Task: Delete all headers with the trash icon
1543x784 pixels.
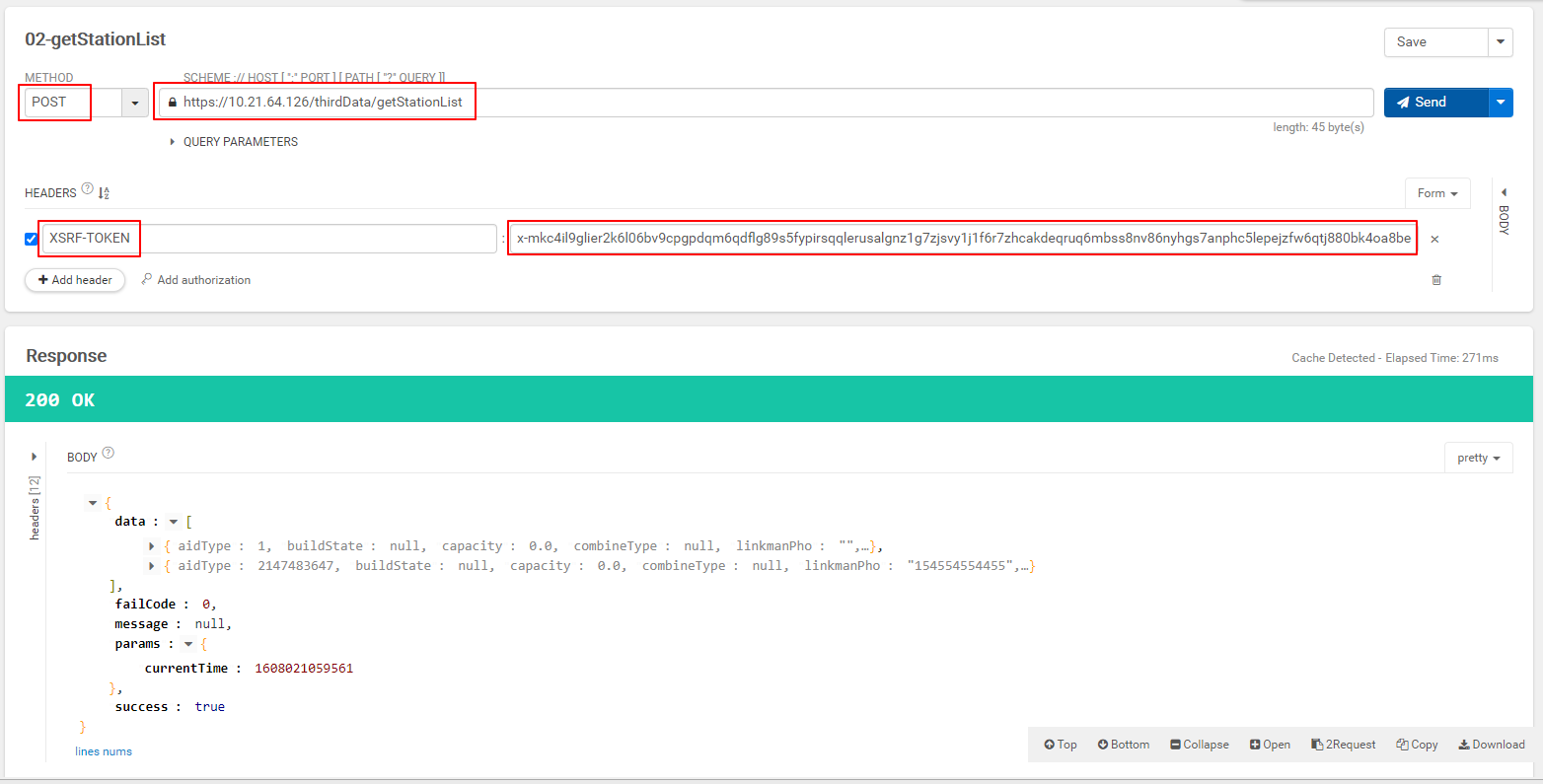Action: 1436,280
